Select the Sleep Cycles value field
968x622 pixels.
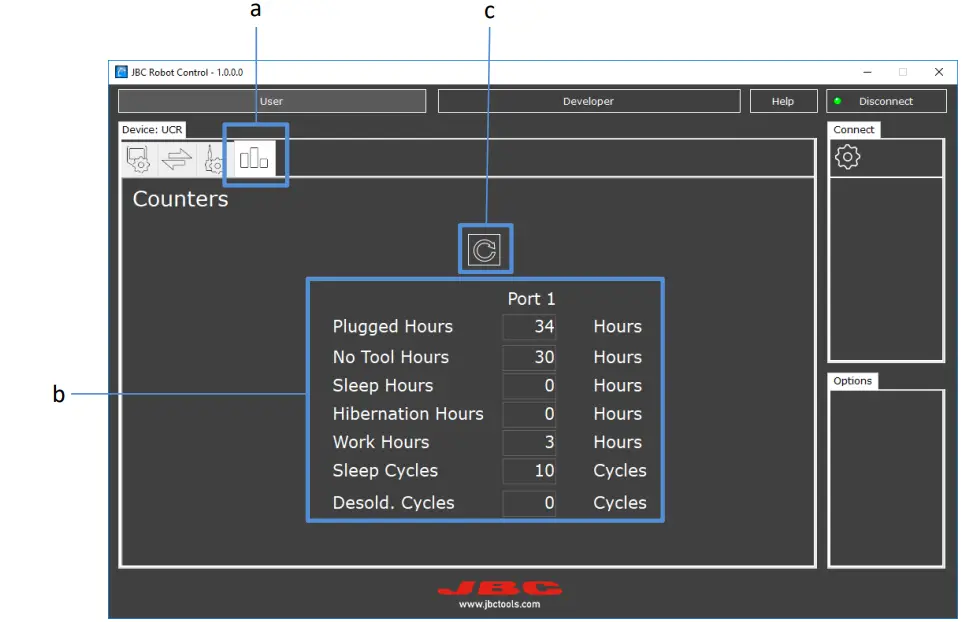coord(529,470)
